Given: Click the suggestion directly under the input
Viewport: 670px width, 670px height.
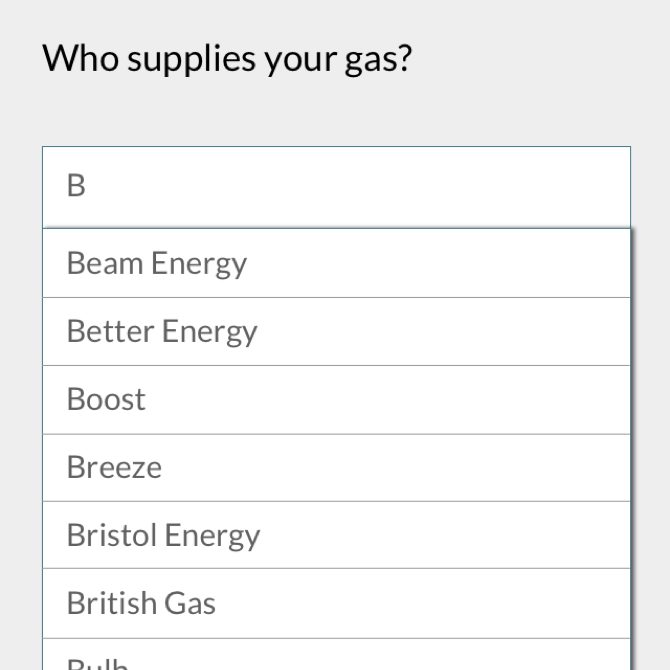Looking at the screenshot, I should (336, 263).
